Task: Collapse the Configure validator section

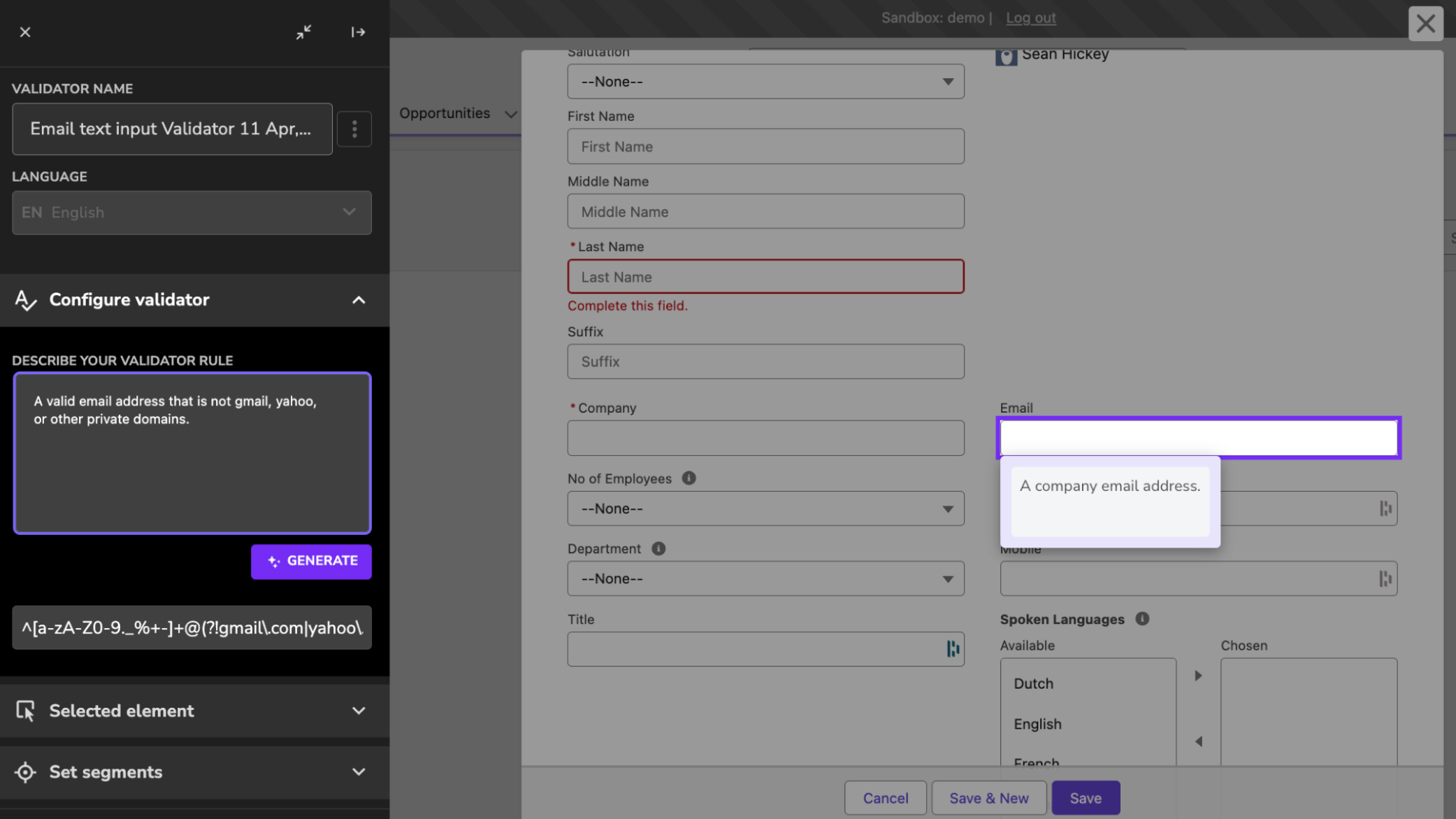Action: click(358, 300)
